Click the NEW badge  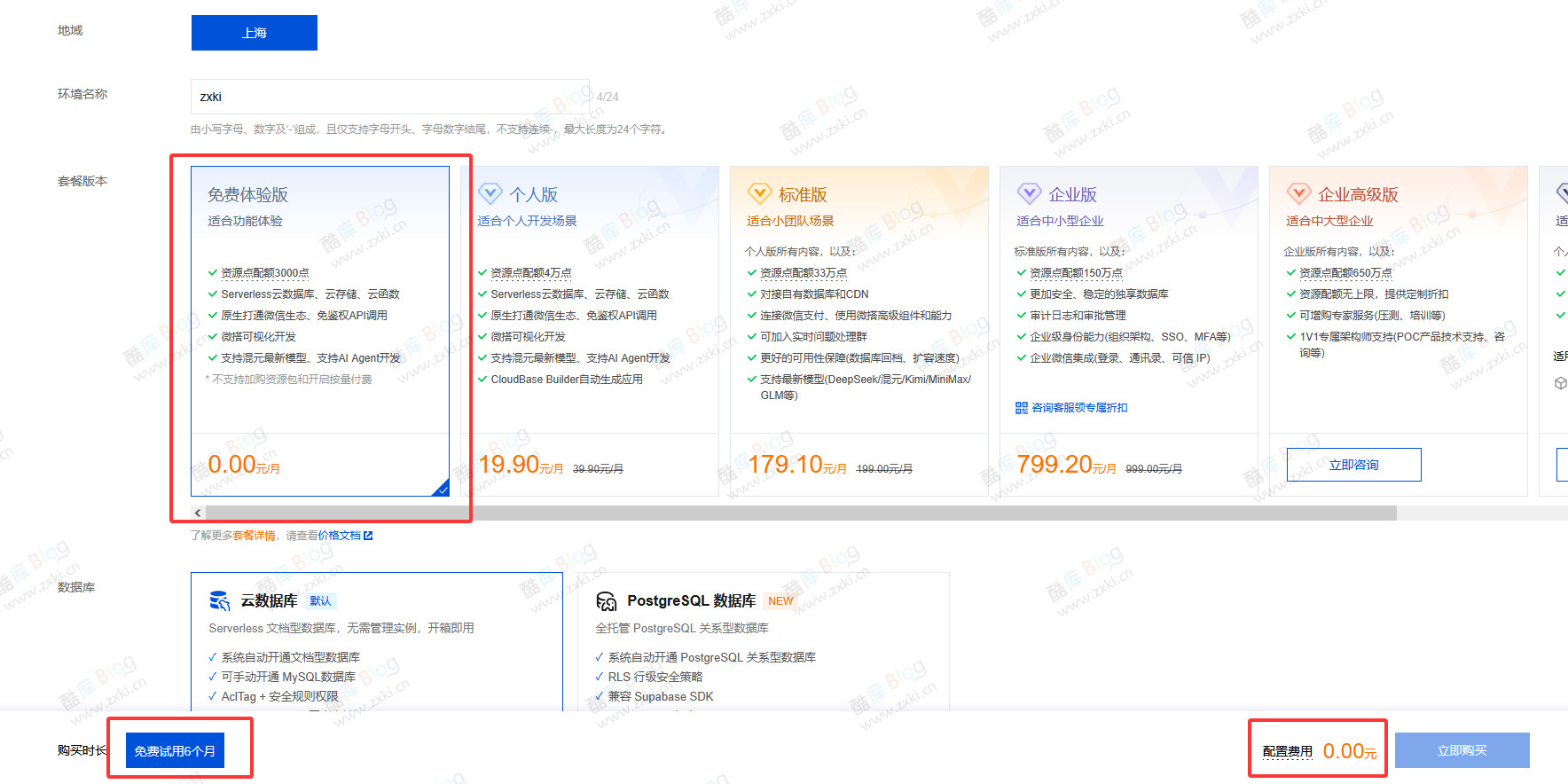pyautogui.click(x=780, y=601)
